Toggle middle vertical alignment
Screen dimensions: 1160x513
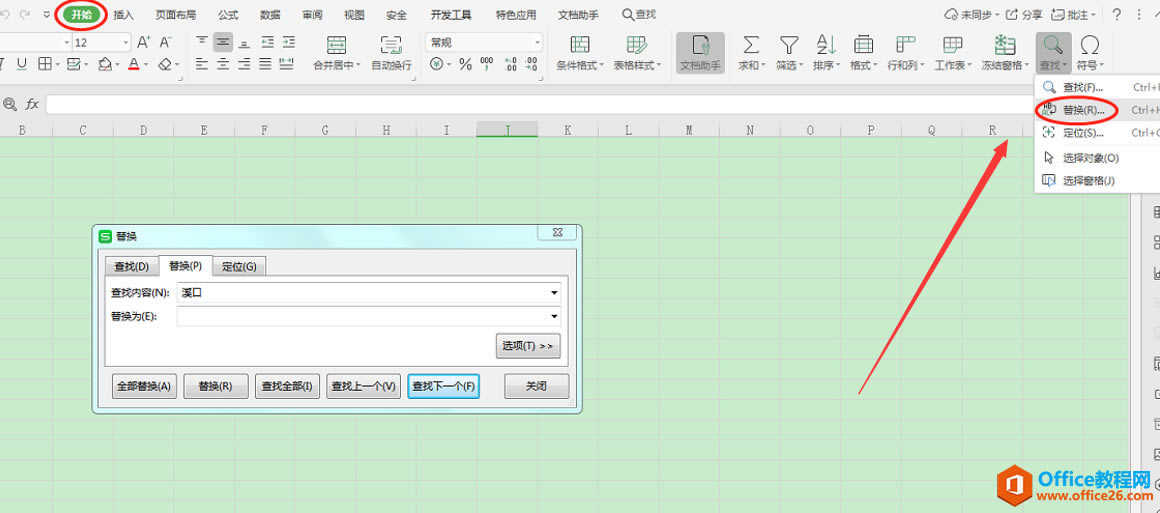tap(223, 42)
